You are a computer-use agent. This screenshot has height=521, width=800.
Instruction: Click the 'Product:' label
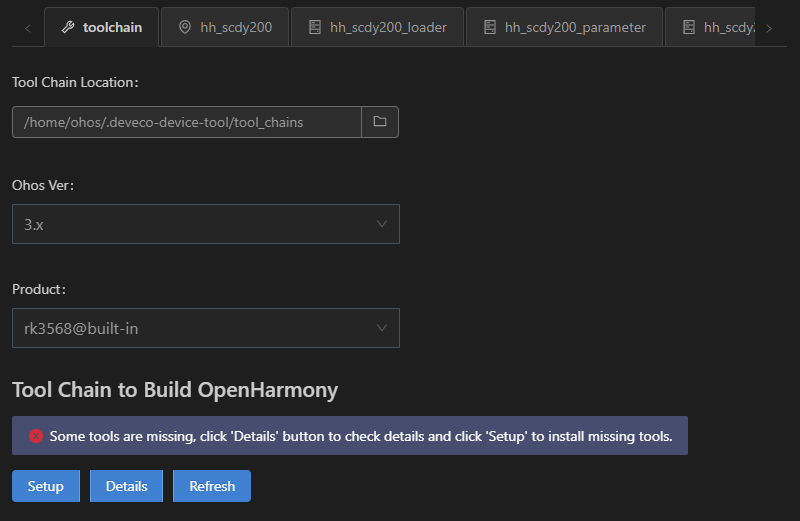pyautogui.click(x=39, y=289)
